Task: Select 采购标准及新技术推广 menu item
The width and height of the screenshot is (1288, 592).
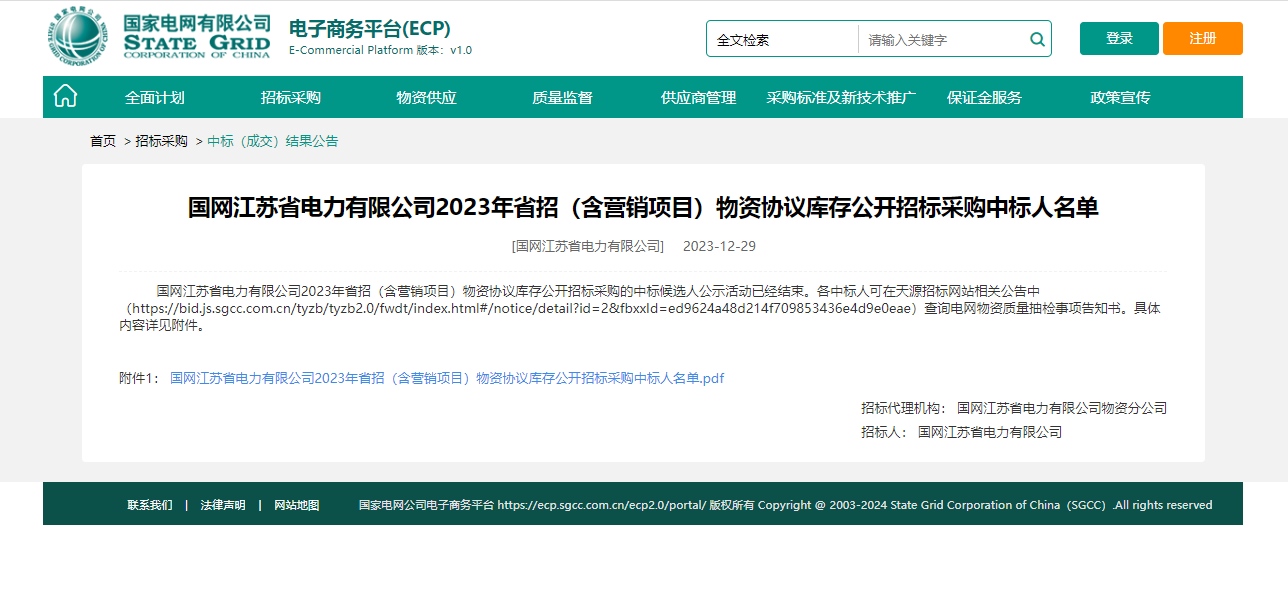Action: pos(841,97)
